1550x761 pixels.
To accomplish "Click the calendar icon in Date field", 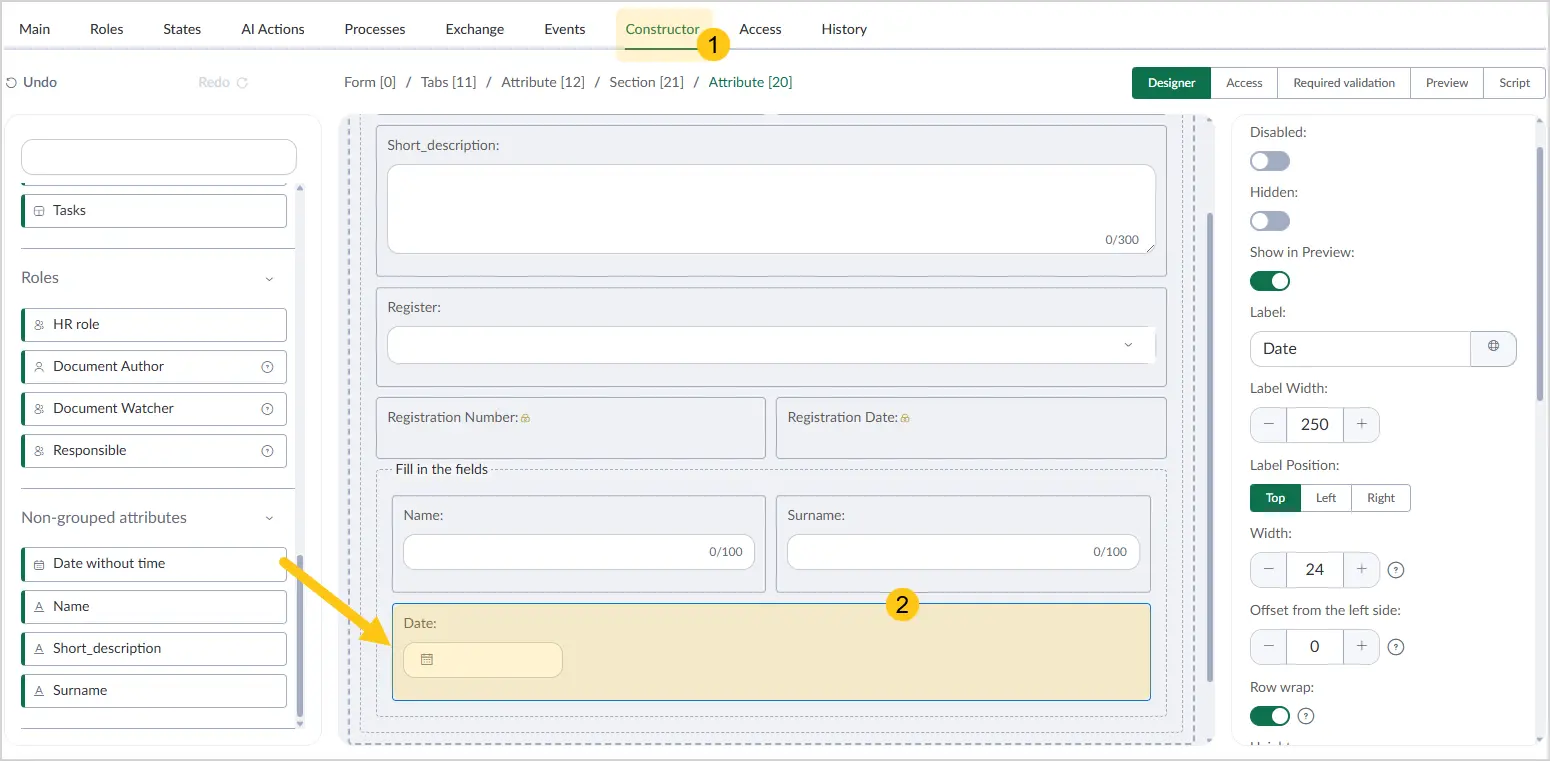I will tap(427, 660).
